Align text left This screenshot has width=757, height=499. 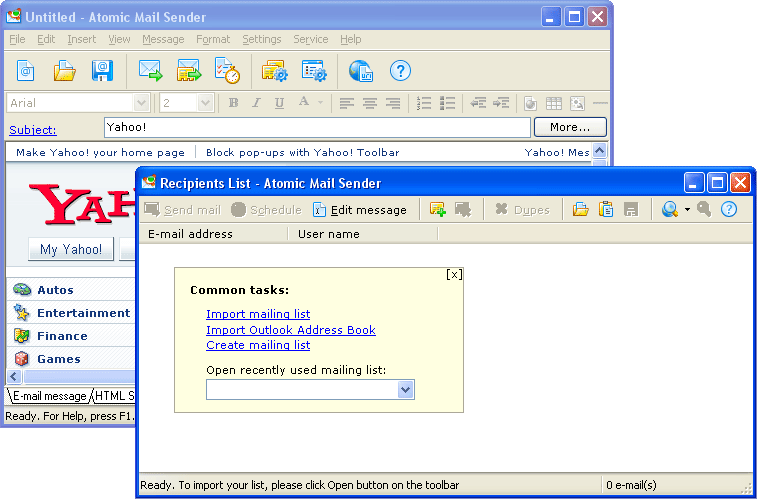coord(347,103)
